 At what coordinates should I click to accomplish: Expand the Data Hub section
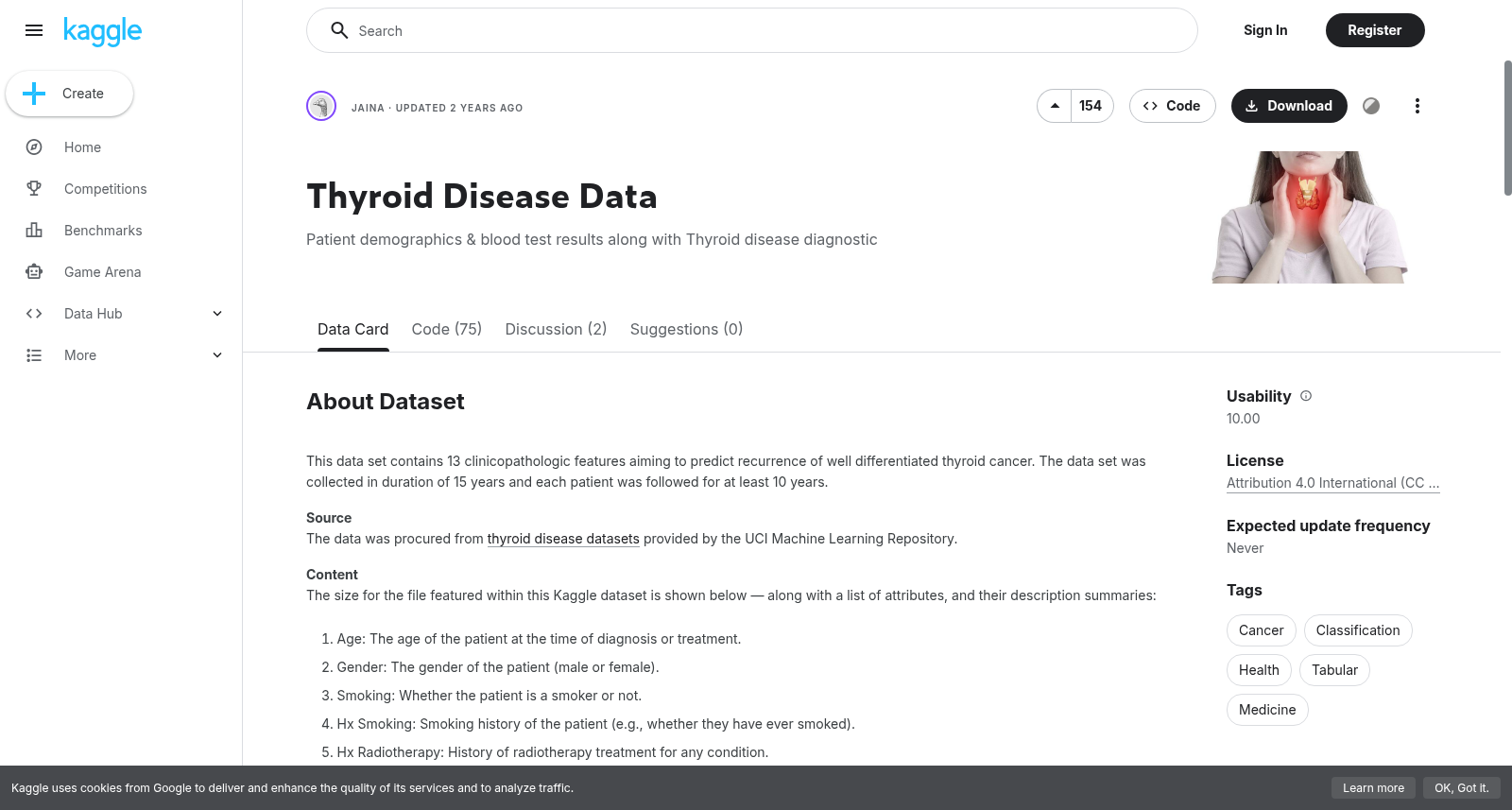coord(217,314)
